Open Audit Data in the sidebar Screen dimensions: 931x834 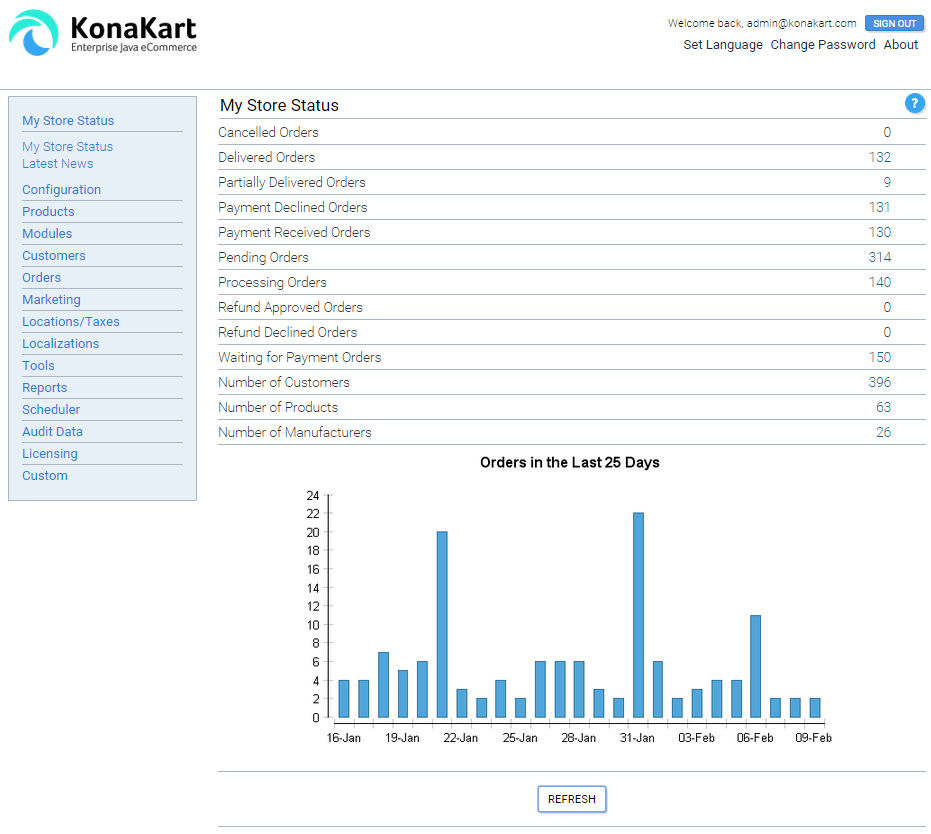pyautogui.click(x=52, y=432)
